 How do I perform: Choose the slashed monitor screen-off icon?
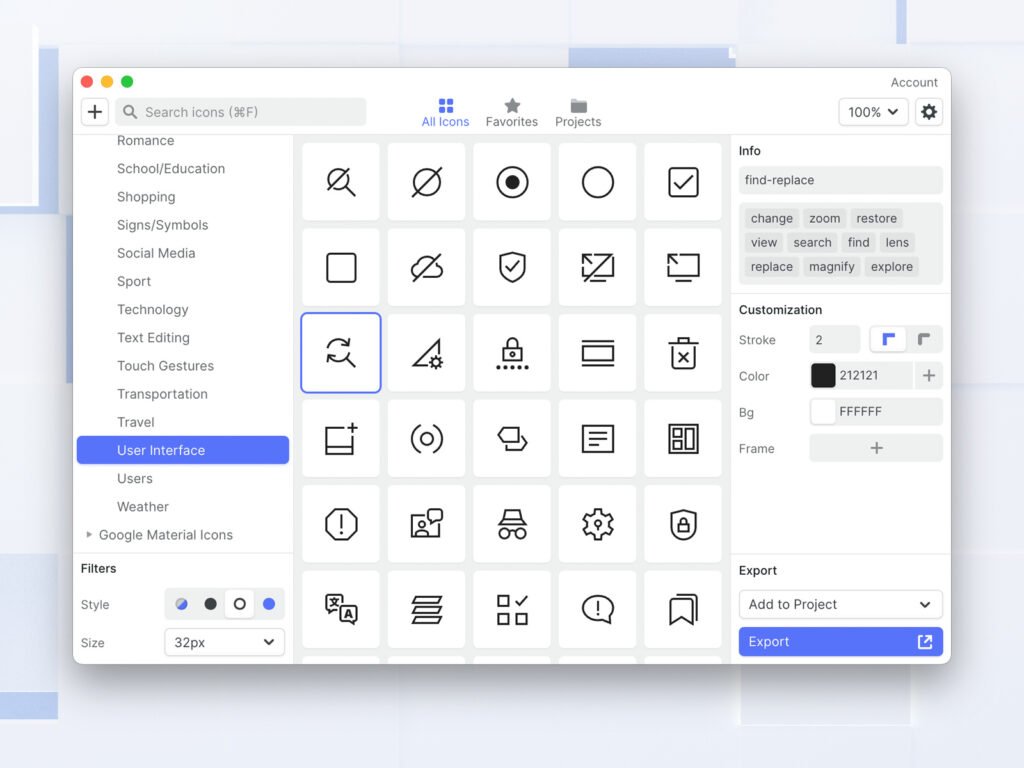[x=597, y=267]
